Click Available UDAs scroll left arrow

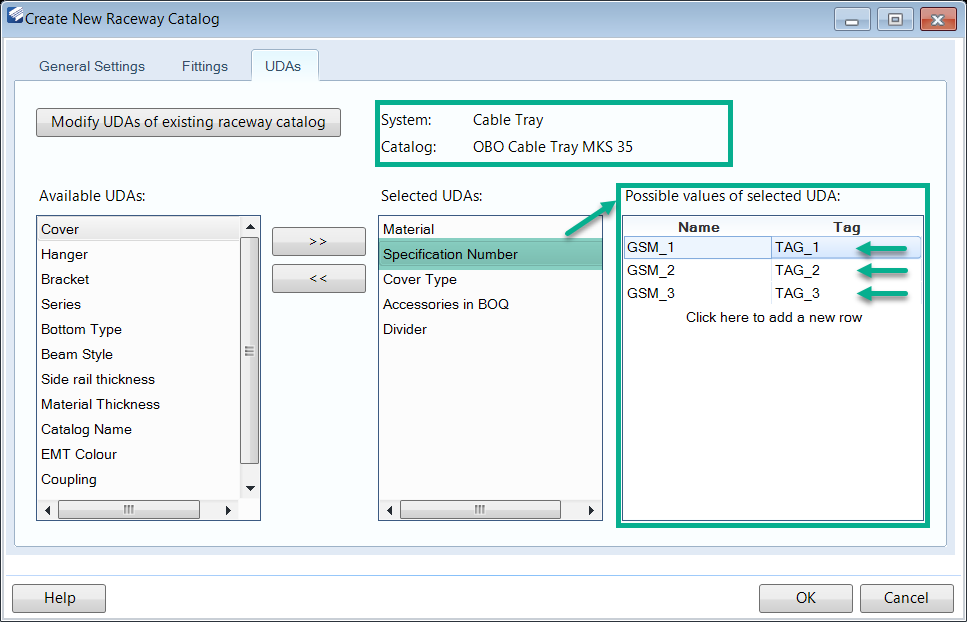tap(47, 510)
